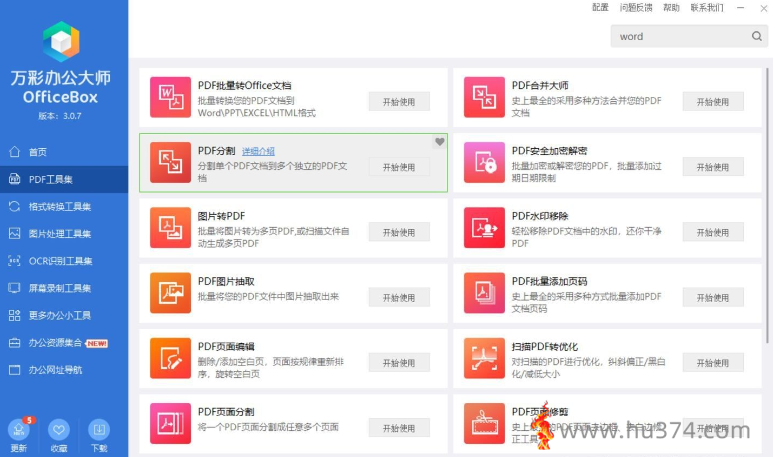Open the 配置 menu at top

pos(600,7)
